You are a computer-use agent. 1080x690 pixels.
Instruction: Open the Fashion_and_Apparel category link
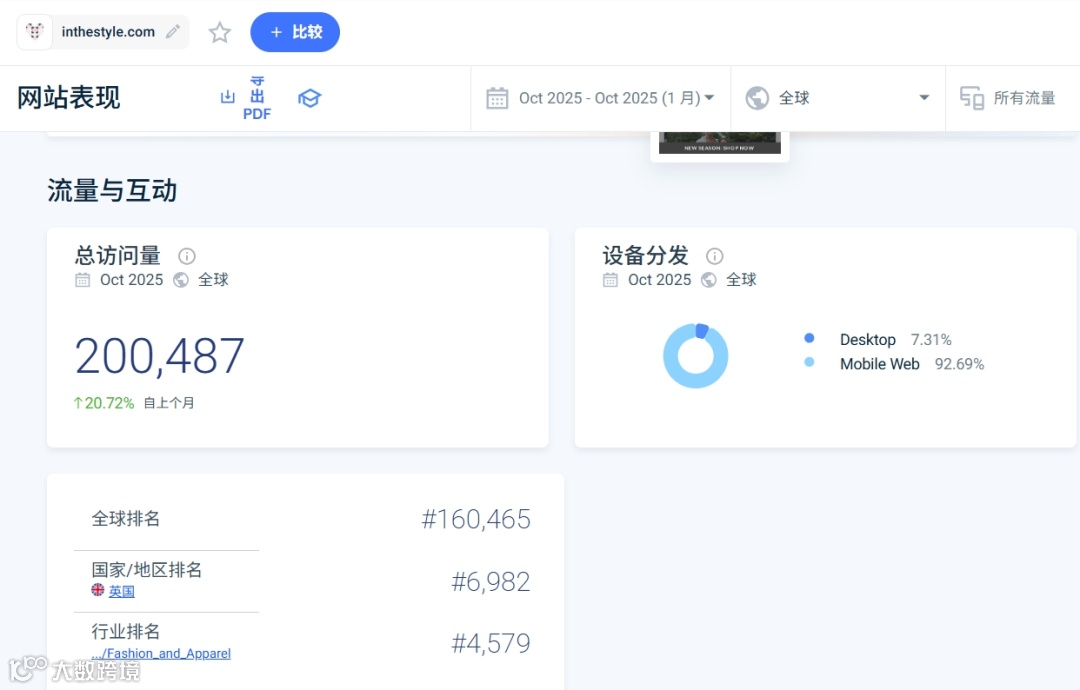(161, 654)
